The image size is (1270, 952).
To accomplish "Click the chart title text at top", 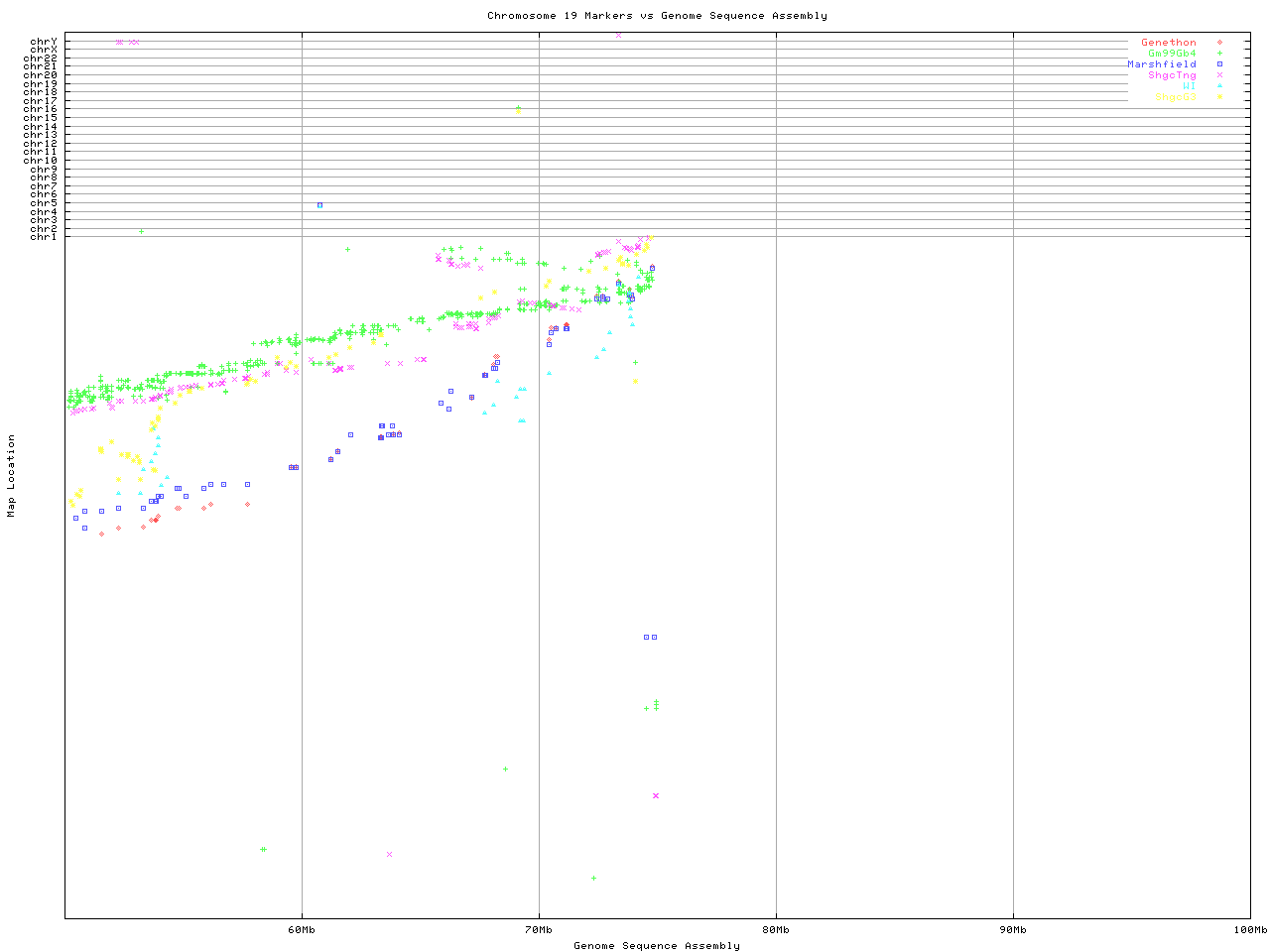I will click(x=657, y=16).
